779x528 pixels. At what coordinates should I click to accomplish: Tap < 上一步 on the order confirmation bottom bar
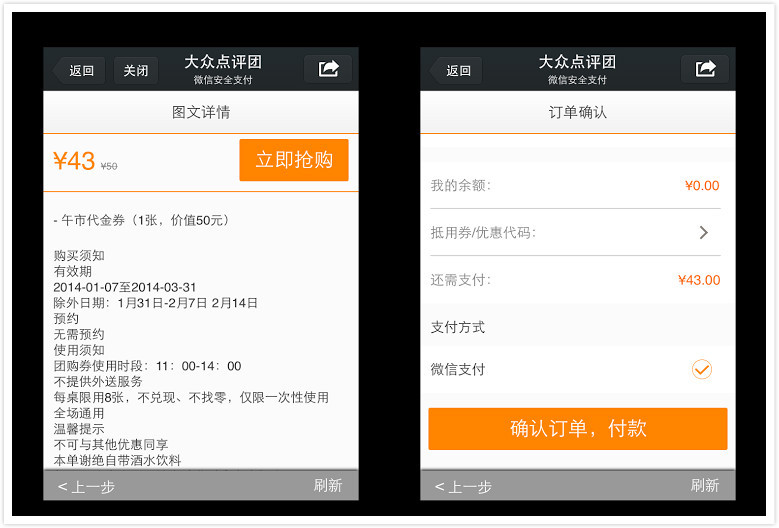pyautogui.click(x=463, y=487)
